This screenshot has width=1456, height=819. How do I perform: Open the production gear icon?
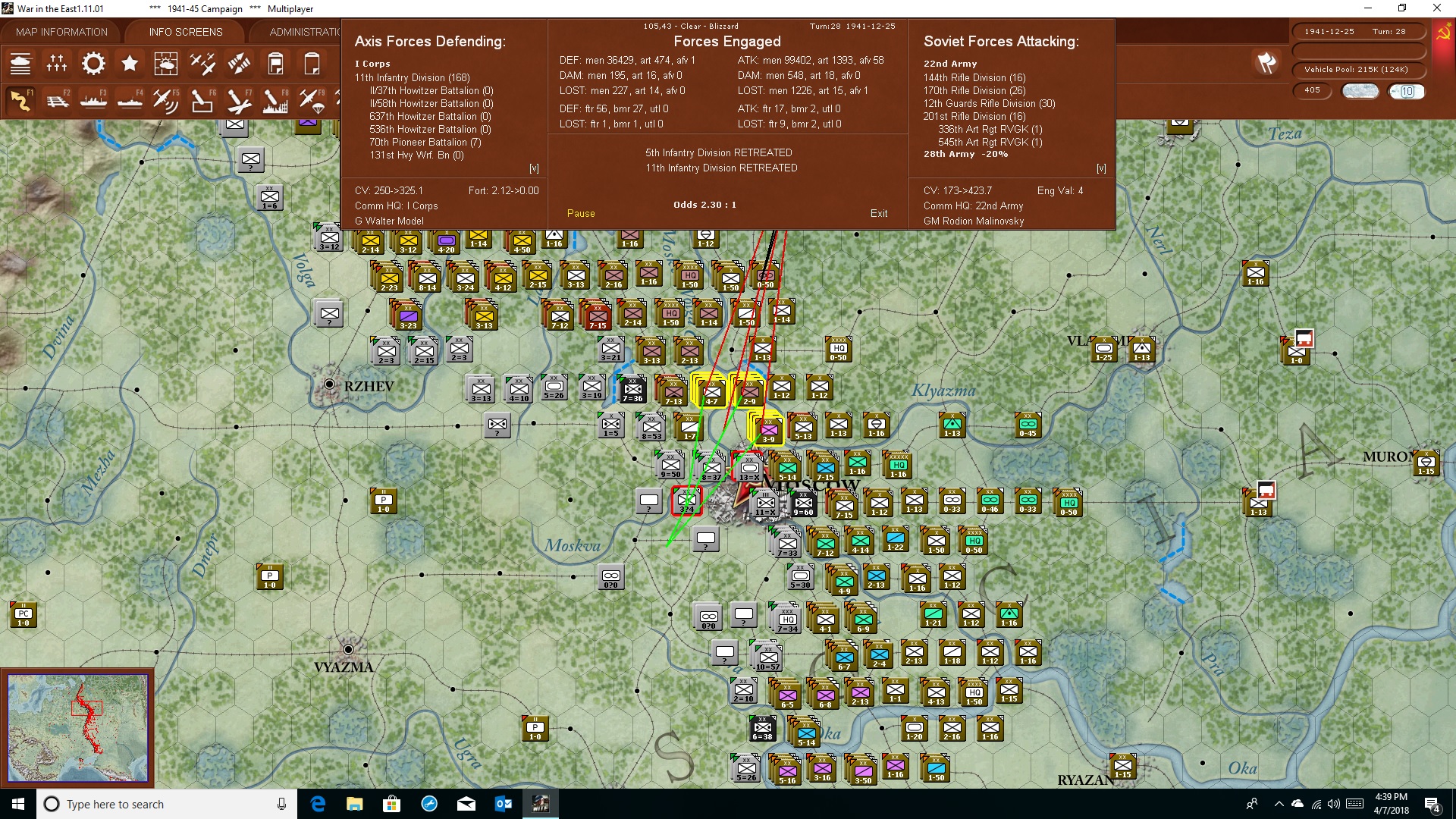tap(93, 64)
